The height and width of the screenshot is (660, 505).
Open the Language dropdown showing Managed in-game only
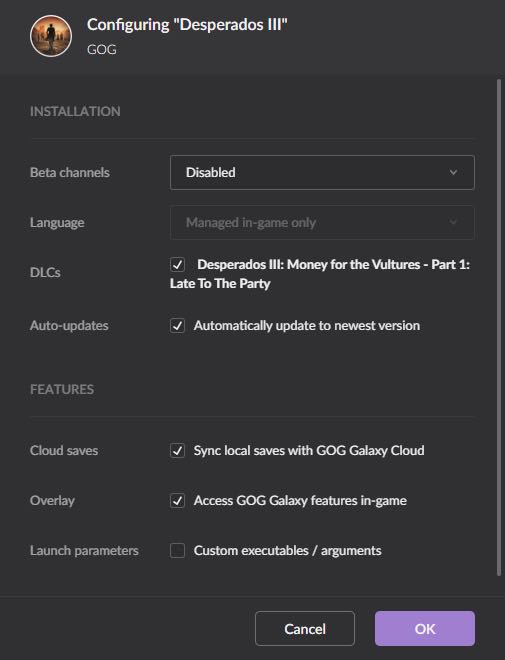(322, 223)
